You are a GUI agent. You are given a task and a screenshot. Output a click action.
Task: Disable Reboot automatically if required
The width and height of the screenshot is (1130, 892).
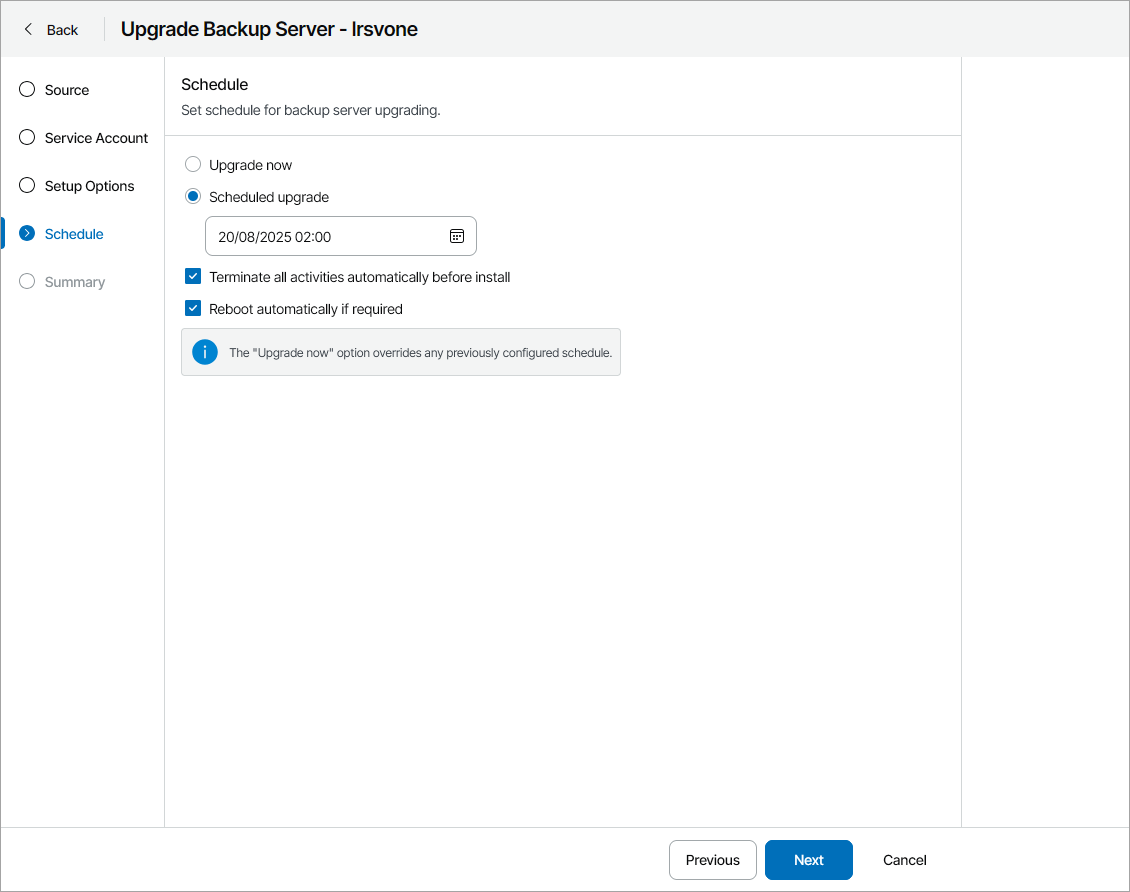pos(192,308)
